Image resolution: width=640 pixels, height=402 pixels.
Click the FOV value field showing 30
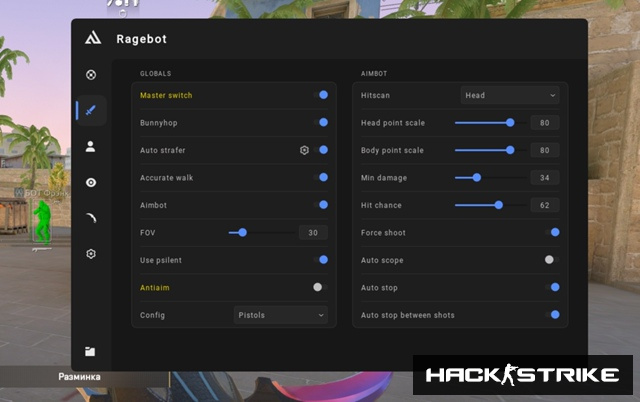[312, 232]
